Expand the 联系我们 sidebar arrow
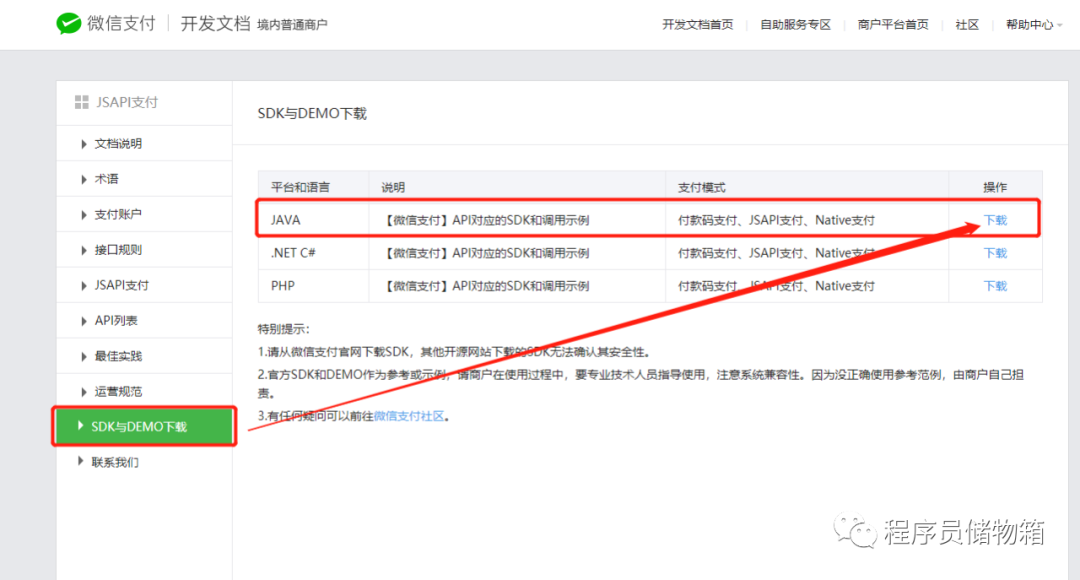 coord(81,462)
